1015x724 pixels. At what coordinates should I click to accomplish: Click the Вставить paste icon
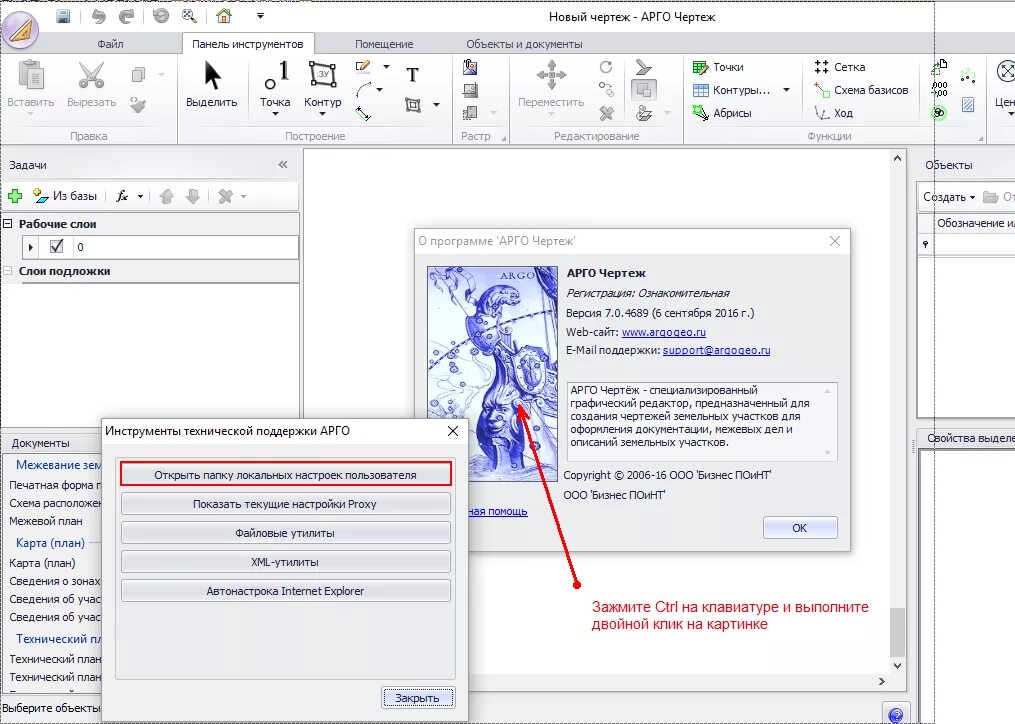(30, 75)
